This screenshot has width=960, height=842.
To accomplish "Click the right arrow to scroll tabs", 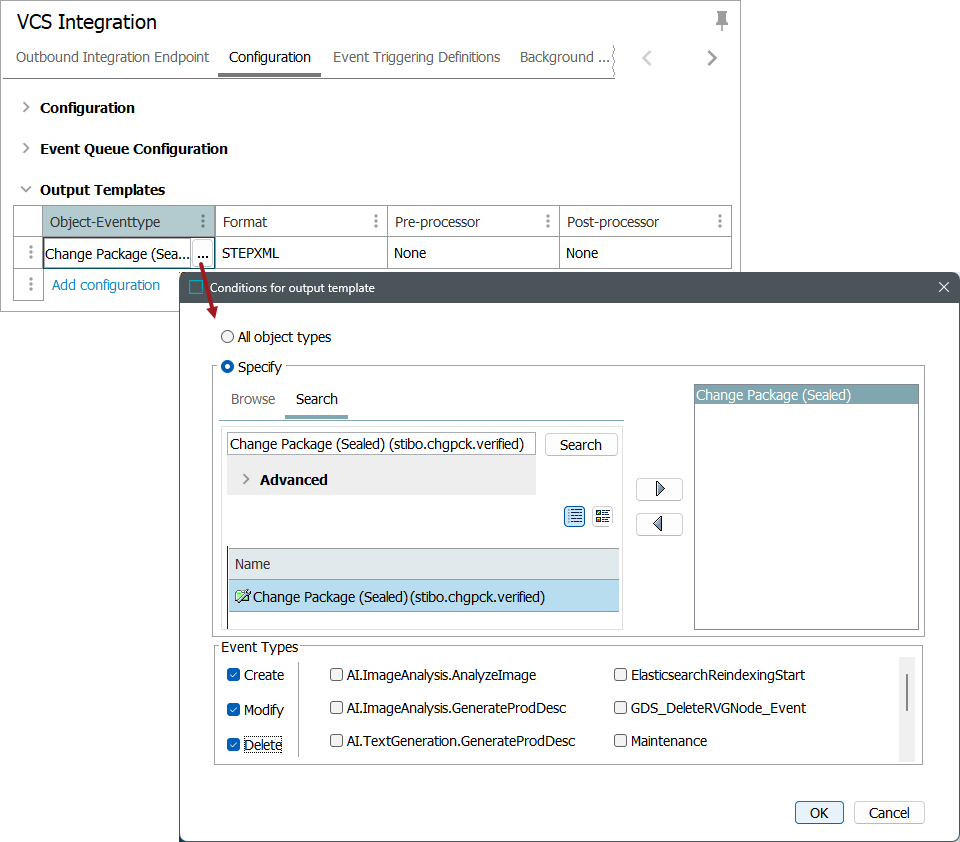I will pos(712,58).
